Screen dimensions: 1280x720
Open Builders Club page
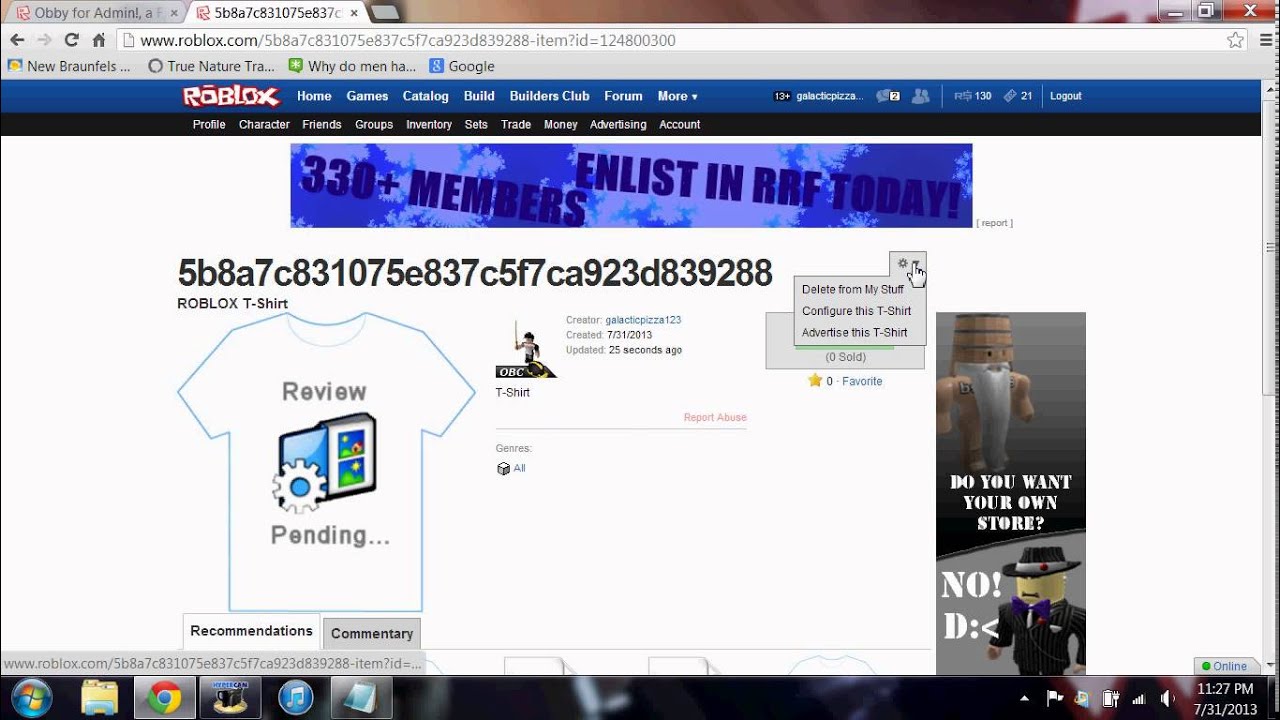549,96
